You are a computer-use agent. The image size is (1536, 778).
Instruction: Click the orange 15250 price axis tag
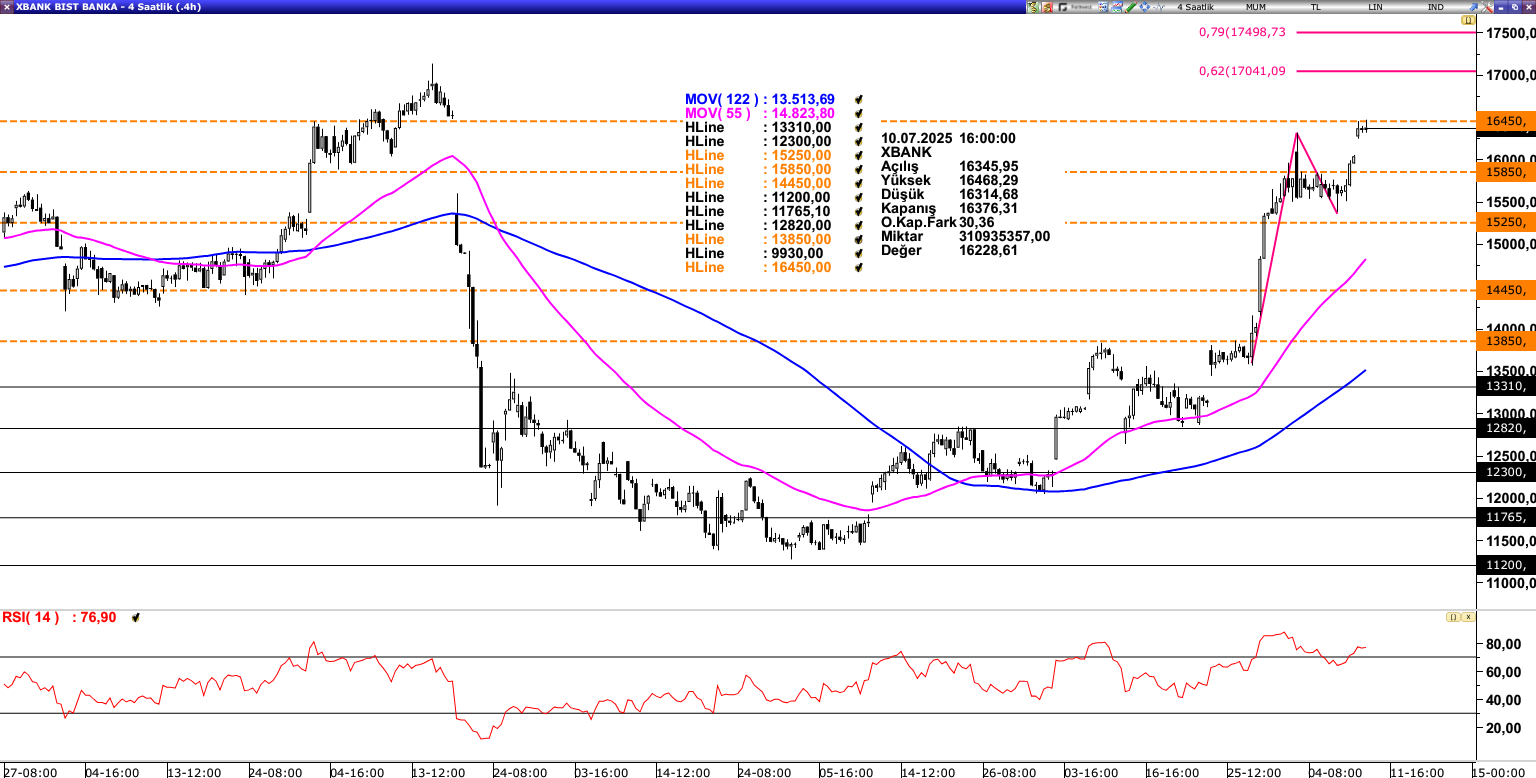tap(1507, 222)
